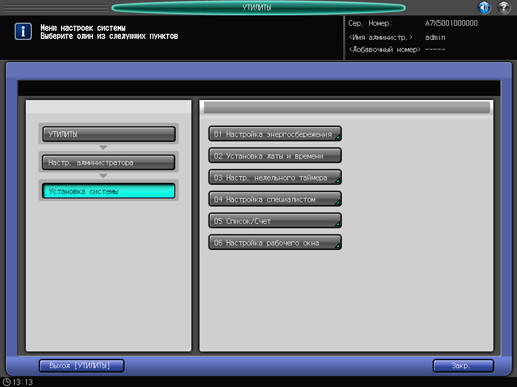Image resolution: width=517 pixels, height=387 pixels.
Task: Open the help question mark icon
Action: [x=504, y=7]
